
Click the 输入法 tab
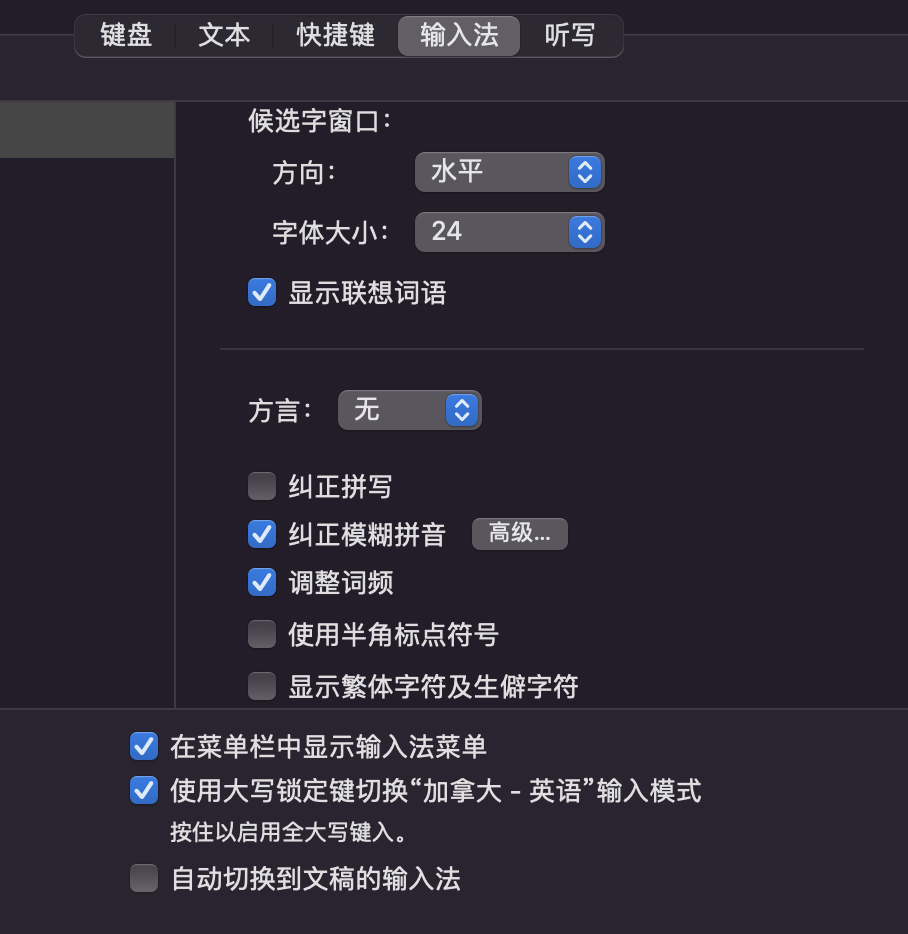point(459,36)
